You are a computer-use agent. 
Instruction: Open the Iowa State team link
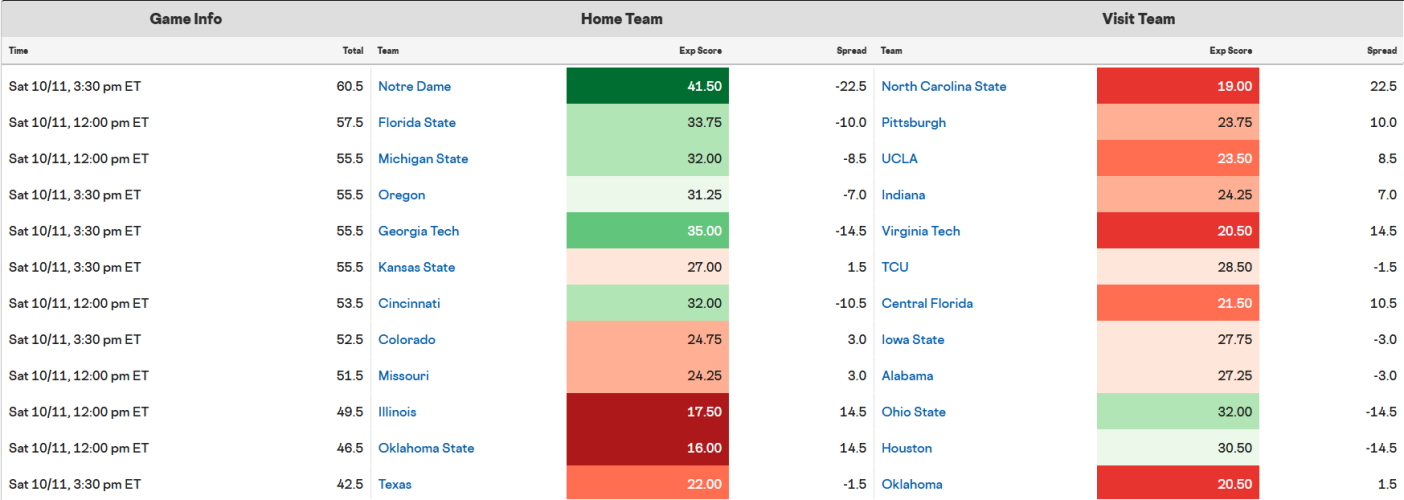[913, 340]
